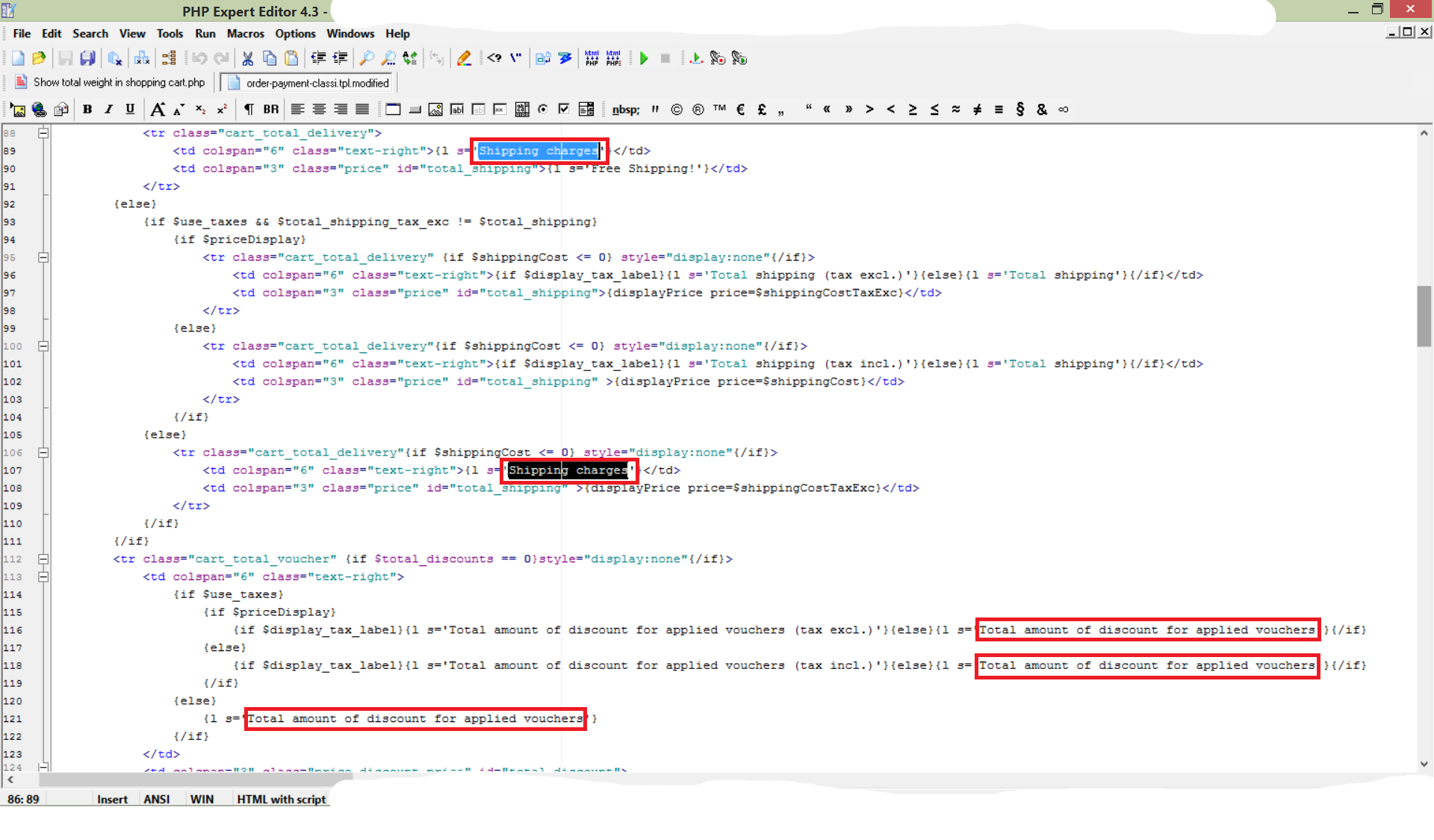The width and height of the screenshot is (1434, 840).
Task: Collapse code fold at line 112
Action: point(43,559)
